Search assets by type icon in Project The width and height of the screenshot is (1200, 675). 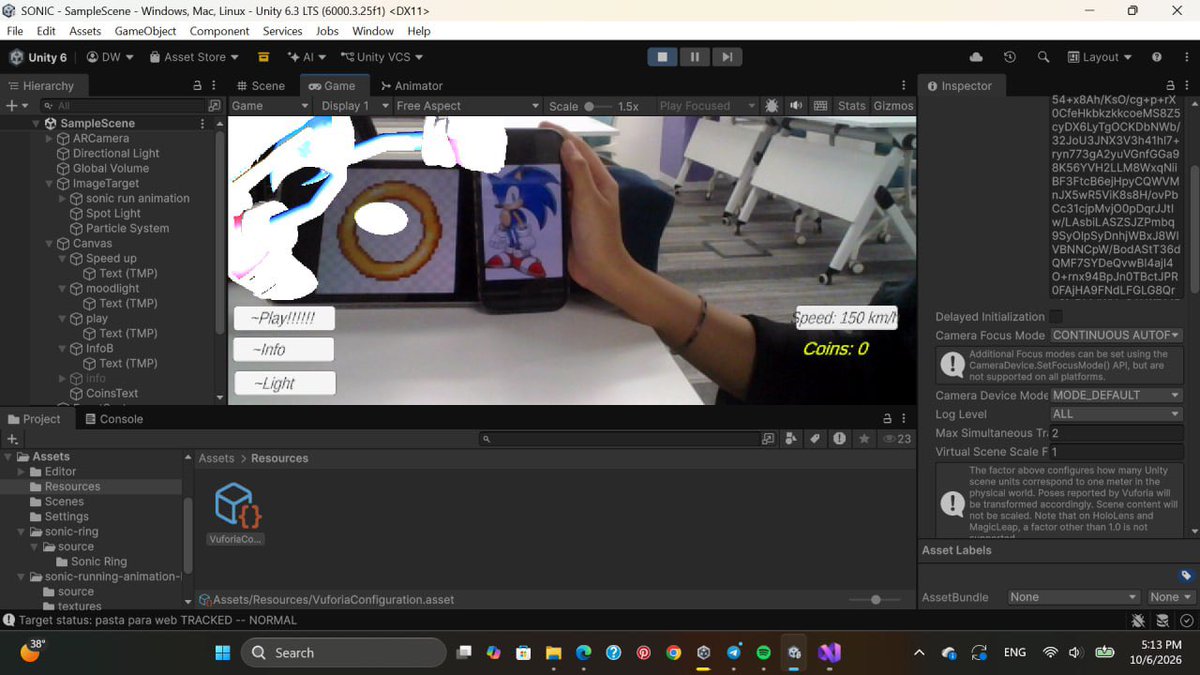tap(791, 439)
